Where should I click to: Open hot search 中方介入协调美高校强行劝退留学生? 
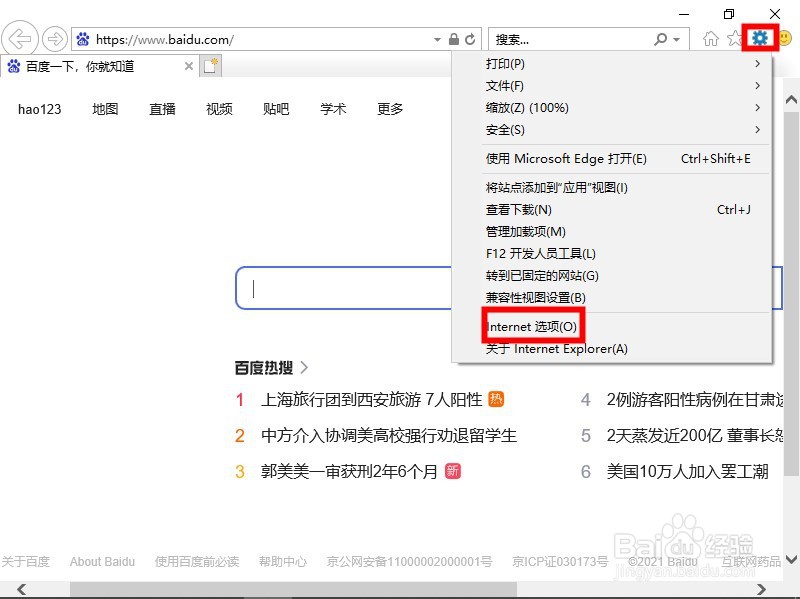tap(389, 435)
